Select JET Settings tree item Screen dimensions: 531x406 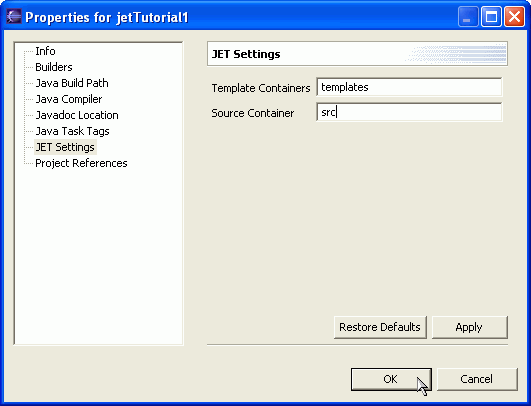coord(65,147)
